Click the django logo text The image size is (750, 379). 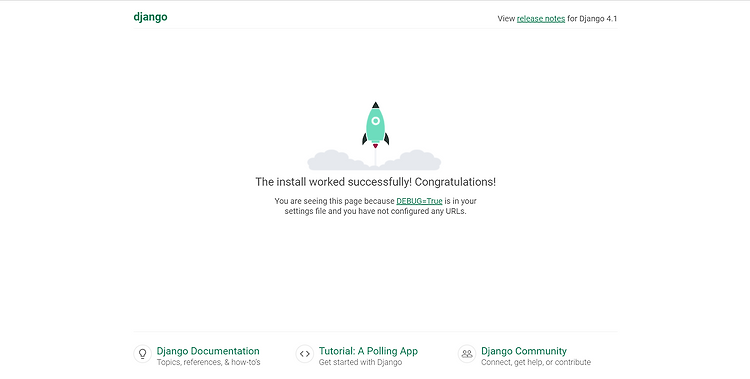[150, 17]
